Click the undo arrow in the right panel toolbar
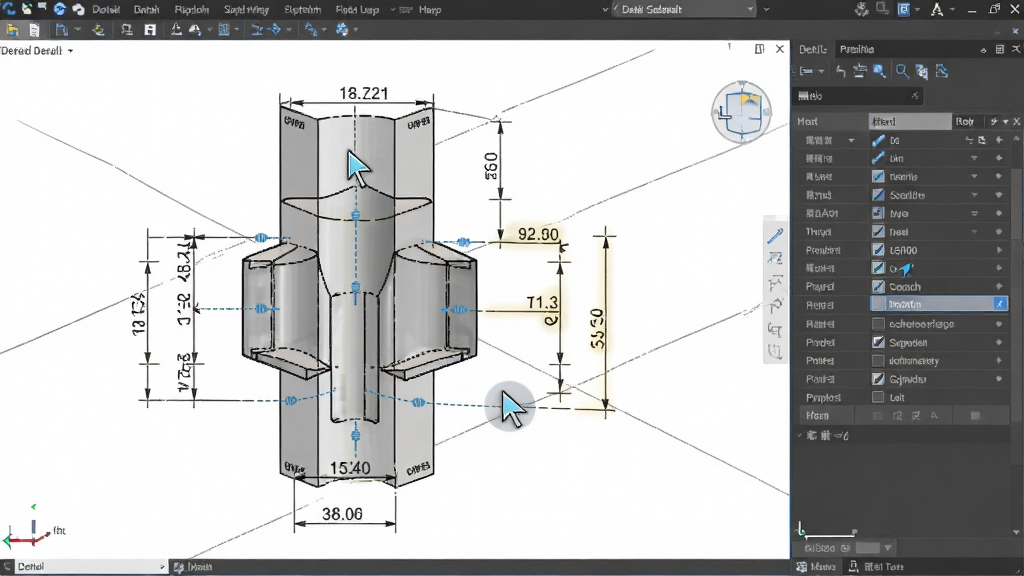Viewport: 1024px width, 576px height. [840, 71]
